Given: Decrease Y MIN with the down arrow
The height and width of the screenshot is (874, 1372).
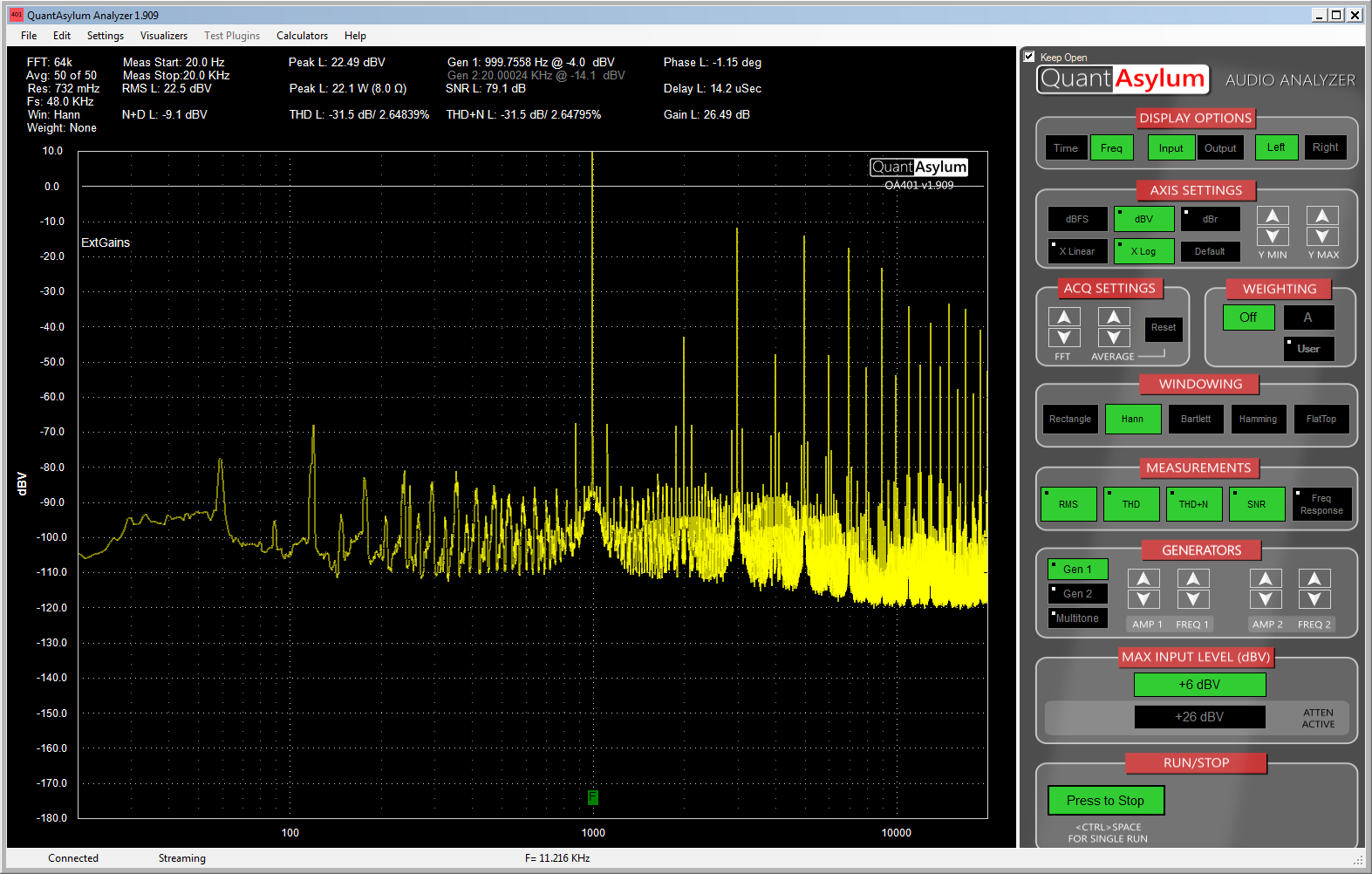Looking at the screenshot, I should tap(1273, 236).
